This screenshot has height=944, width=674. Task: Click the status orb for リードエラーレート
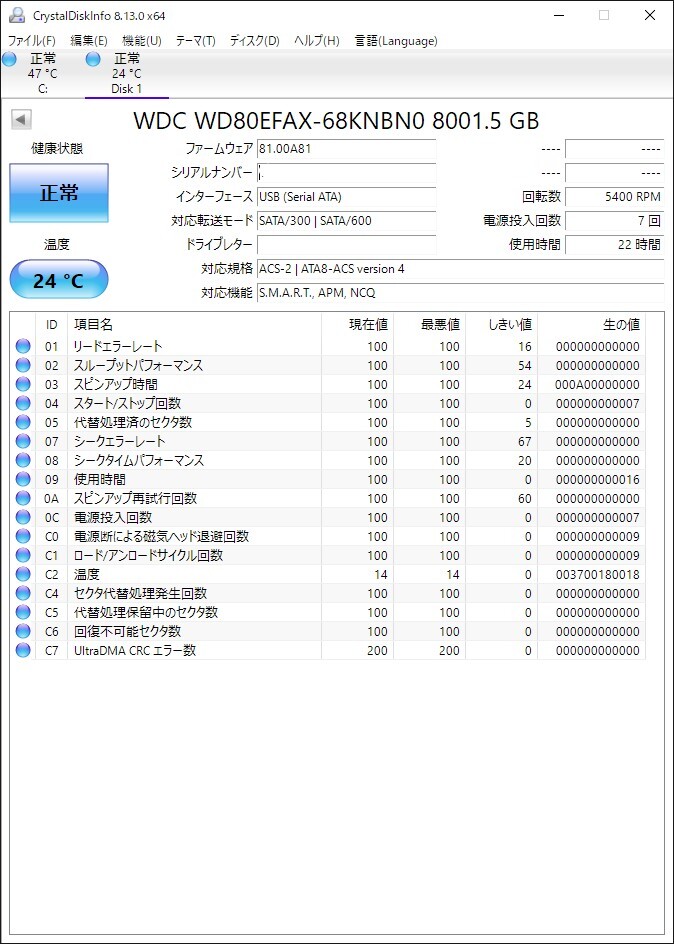point(23,347)
